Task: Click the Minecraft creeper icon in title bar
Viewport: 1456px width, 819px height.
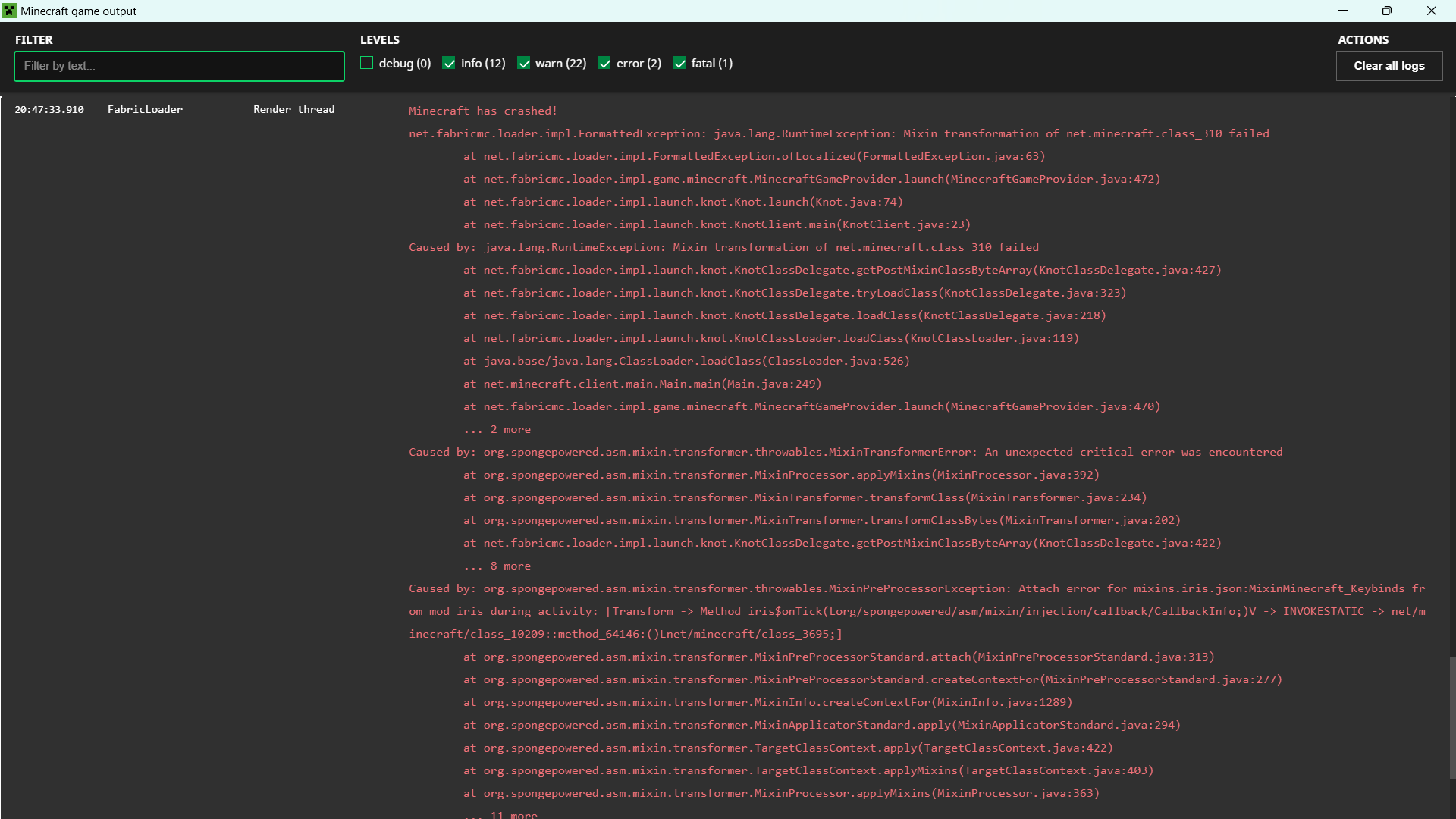Action: (9, 11)
